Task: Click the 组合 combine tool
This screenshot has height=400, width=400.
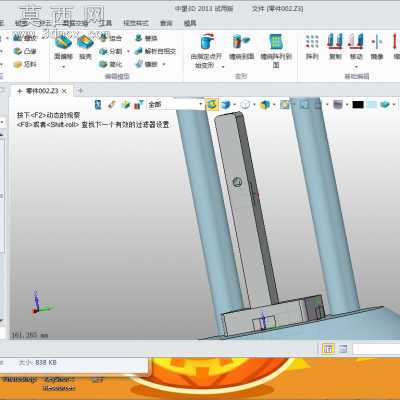Action: click(110, 38)
